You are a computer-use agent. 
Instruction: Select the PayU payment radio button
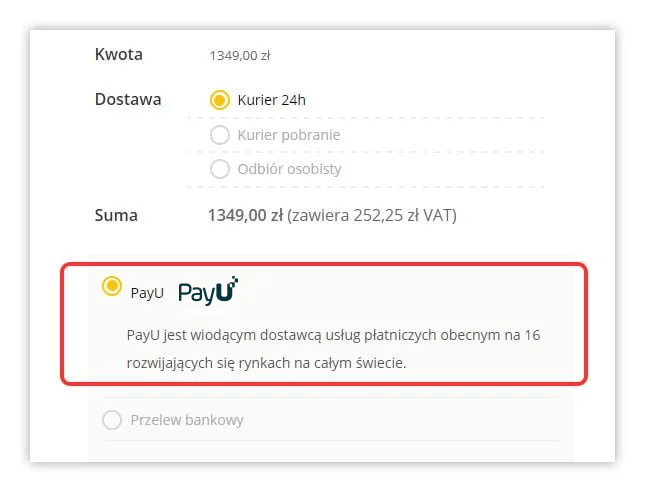tap(112, 287)
